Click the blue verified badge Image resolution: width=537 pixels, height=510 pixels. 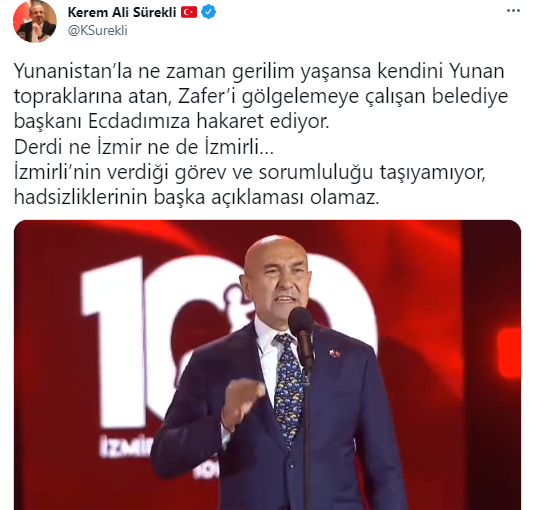pos(208,12)
